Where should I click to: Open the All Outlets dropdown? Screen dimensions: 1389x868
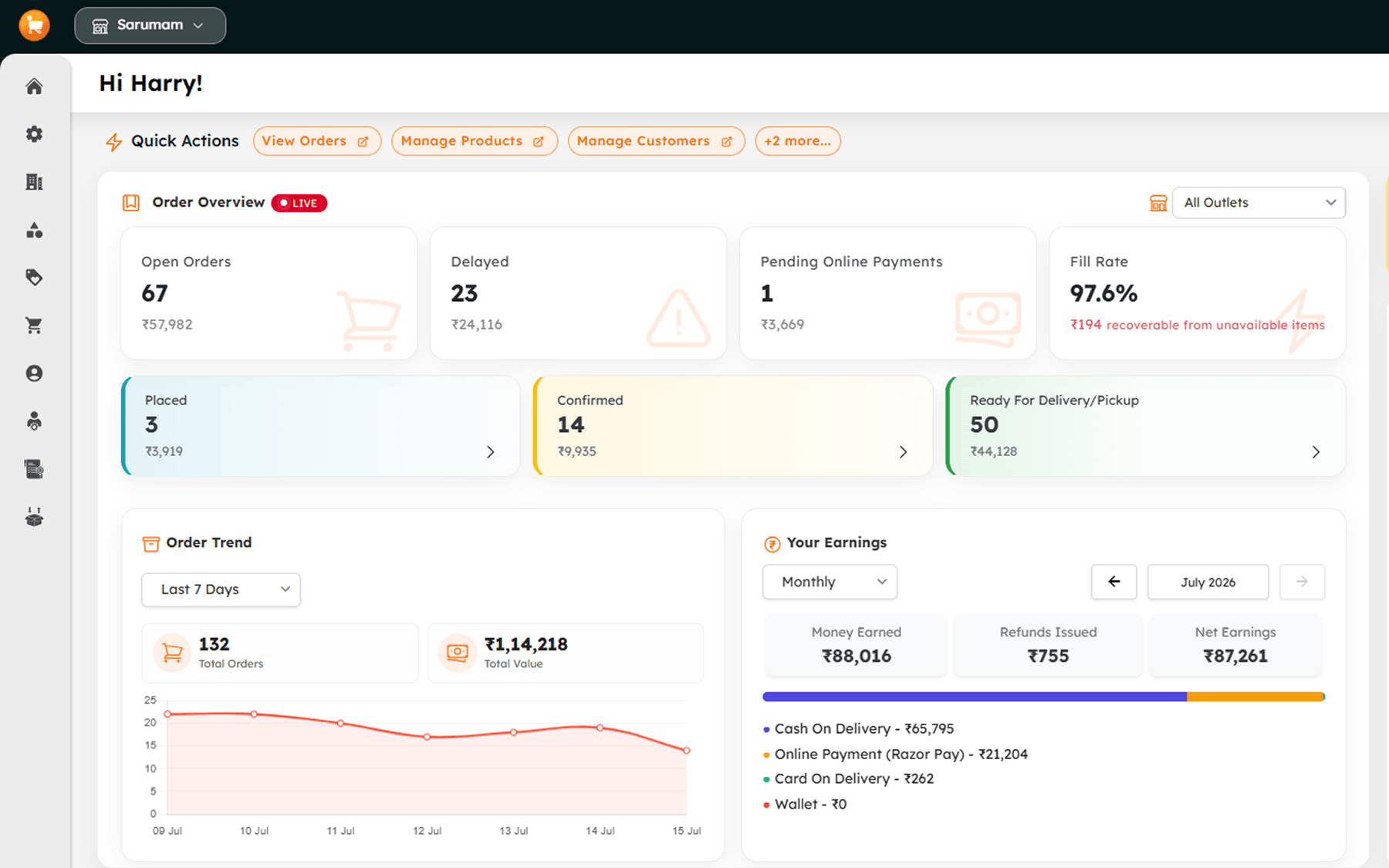click(1259, 203)
